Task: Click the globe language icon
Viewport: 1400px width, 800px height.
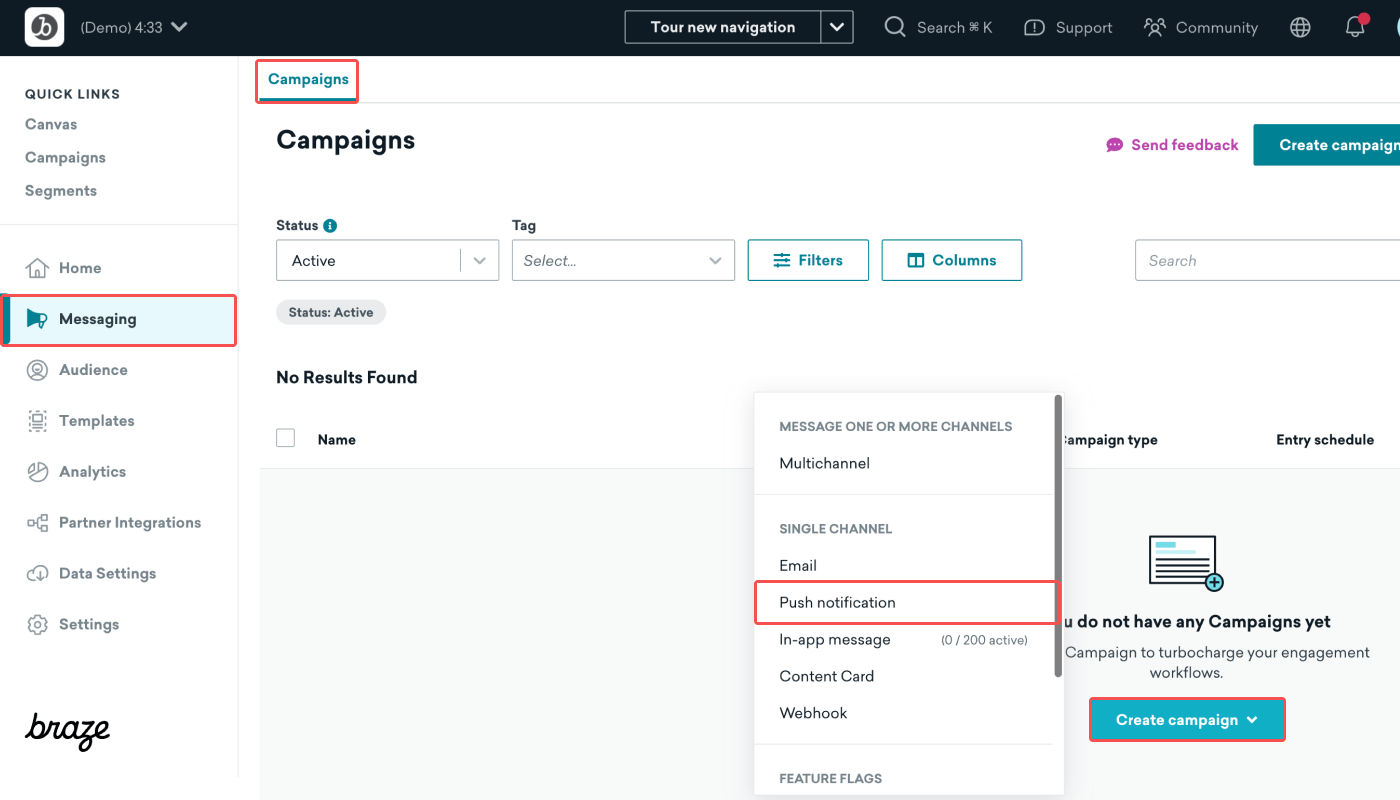Action: [x=1300, y=27]
